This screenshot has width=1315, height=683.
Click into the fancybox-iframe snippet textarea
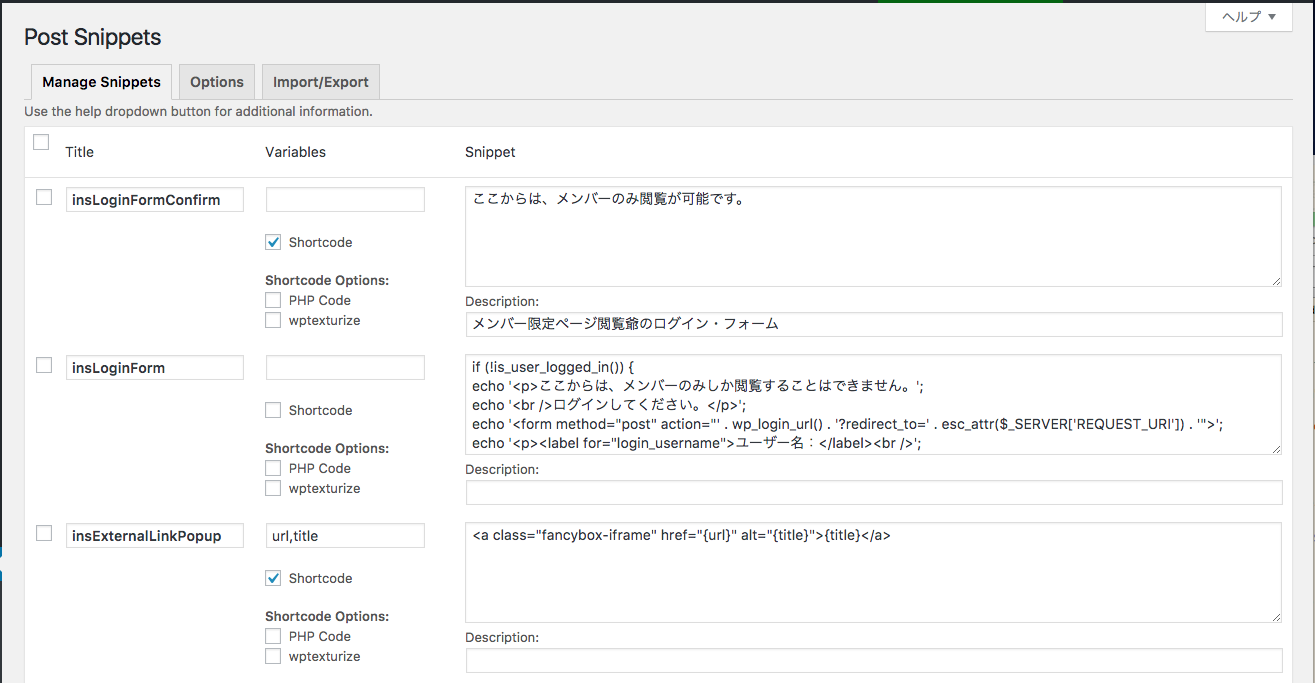click(x=873, y=572)
